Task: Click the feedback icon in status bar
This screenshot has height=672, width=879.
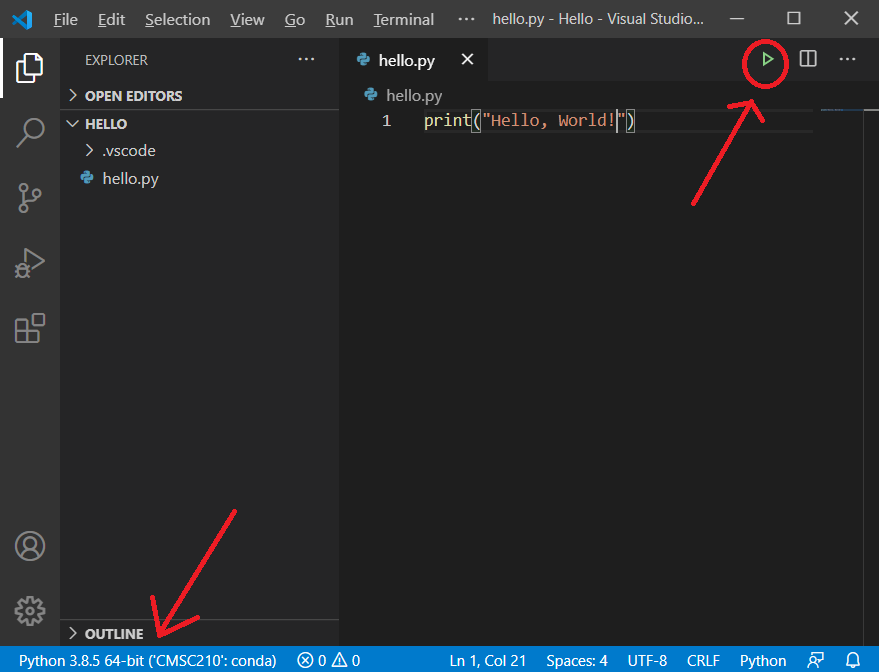Action: click(816, 660)
